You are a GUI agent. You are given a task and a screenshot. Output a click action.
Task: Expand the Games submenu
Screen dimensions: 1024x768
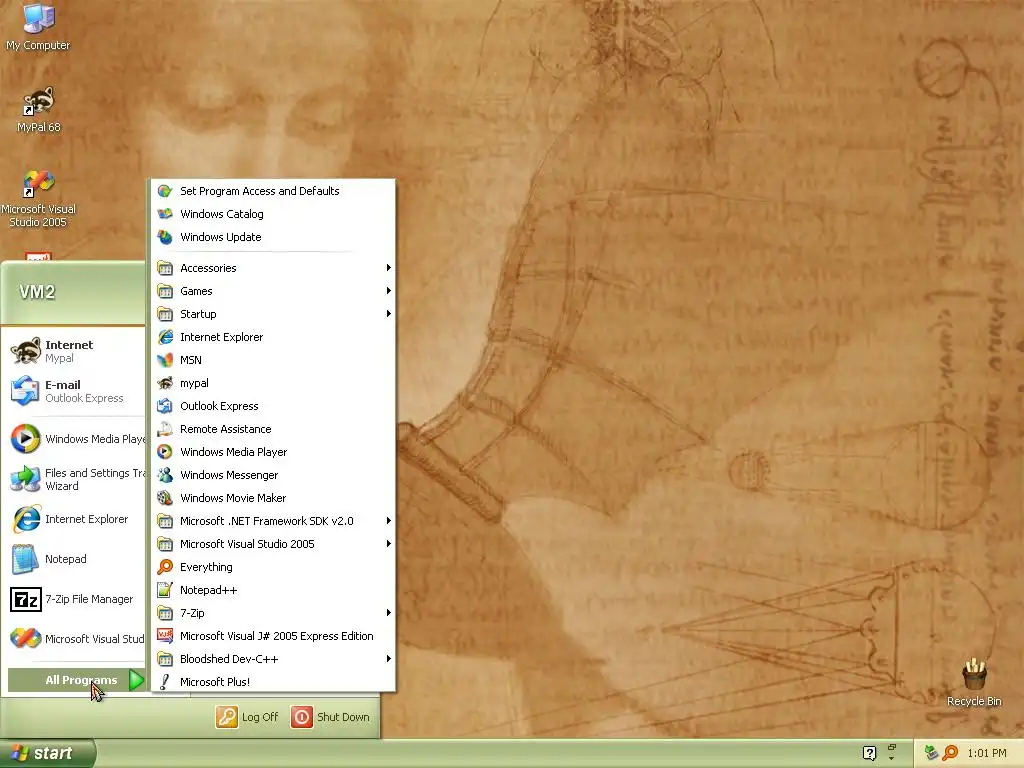273,291
